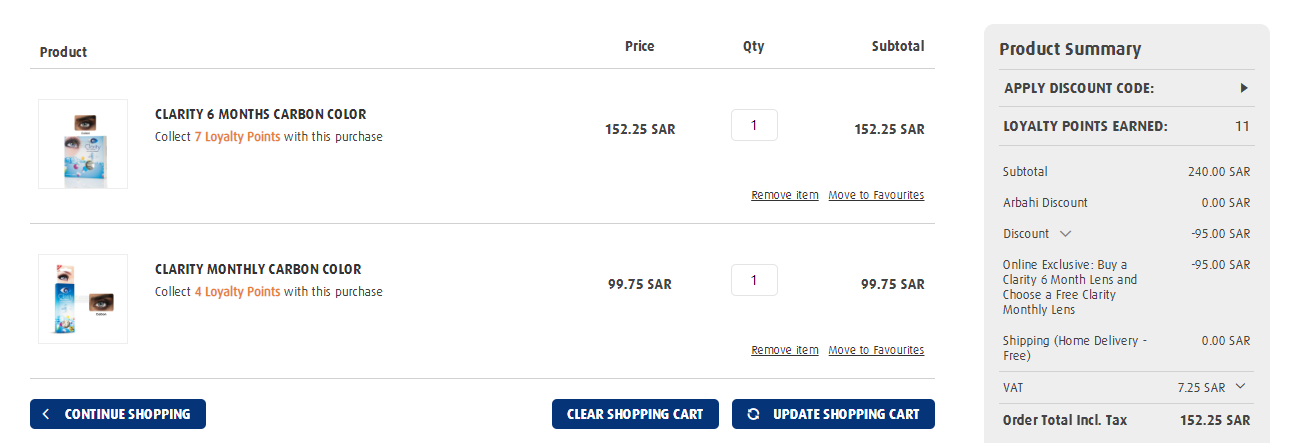Open Clarity Monthly Carbon Color title
This screenshot has width=1292, height=443.
[x=258, y=269]
